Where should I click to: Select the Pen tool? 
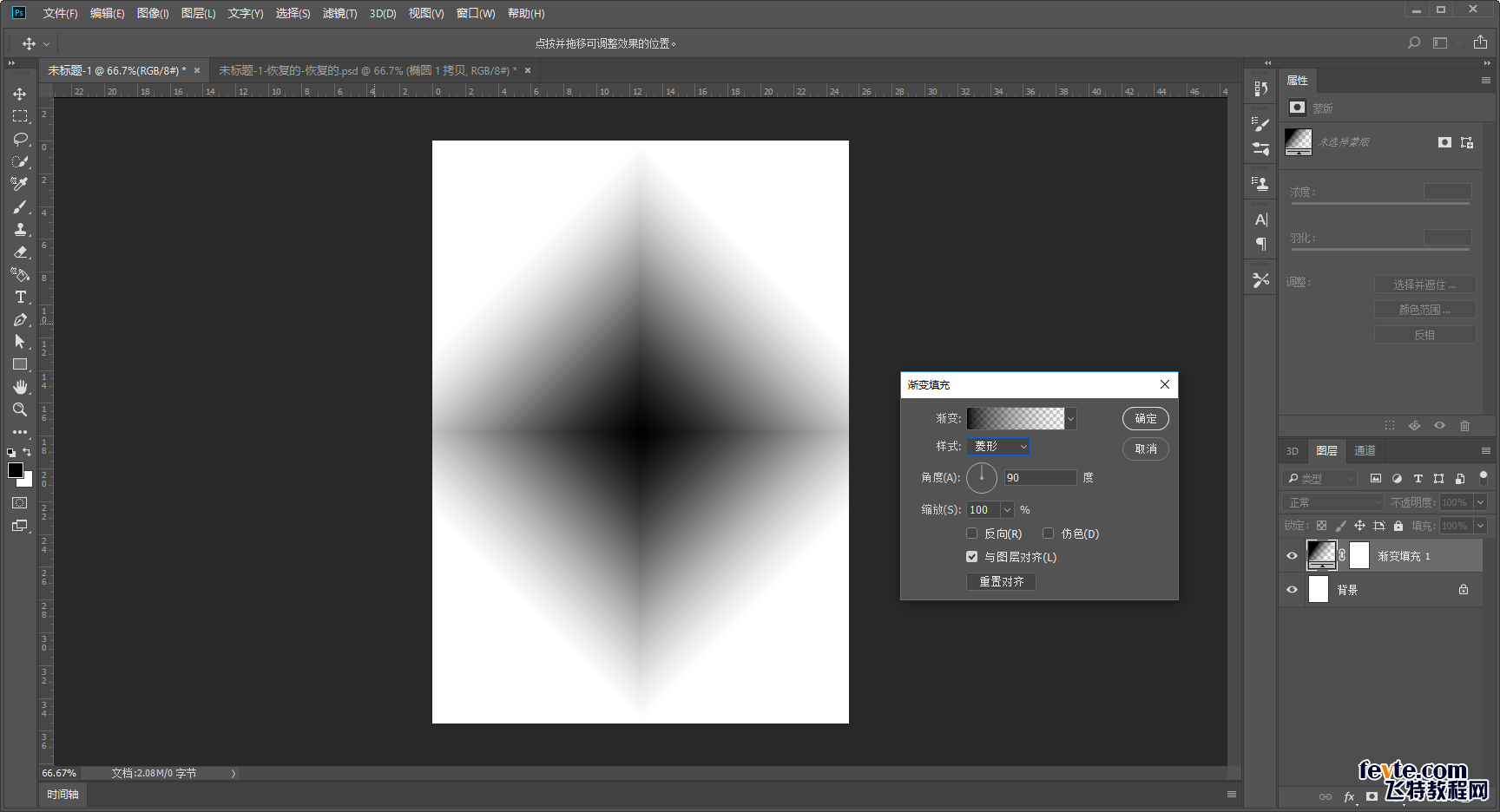coord(20,319)
